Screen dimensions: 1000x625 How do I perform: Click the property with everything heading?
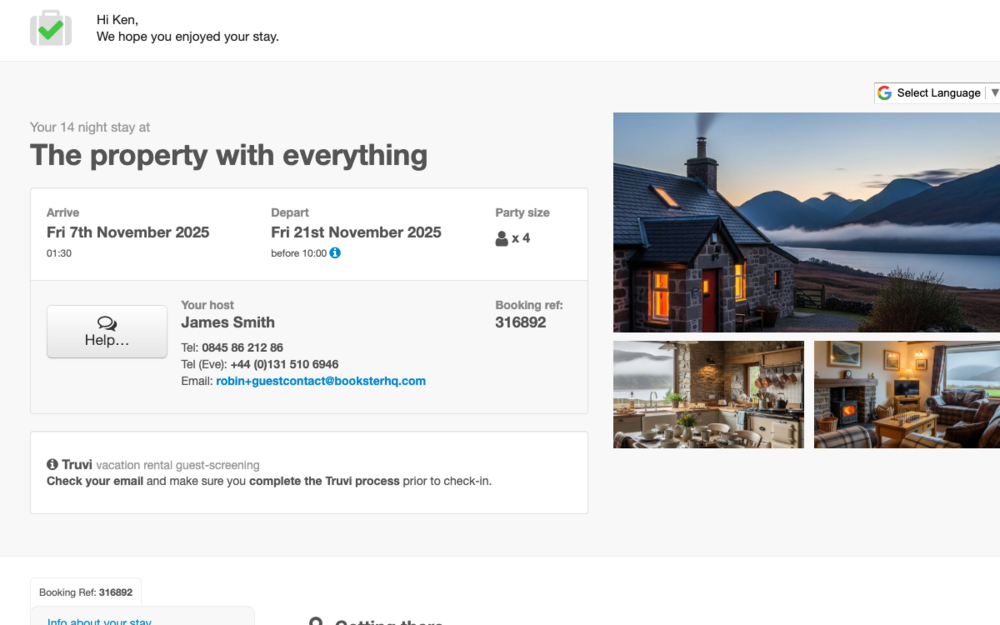(x=229, y=155)
